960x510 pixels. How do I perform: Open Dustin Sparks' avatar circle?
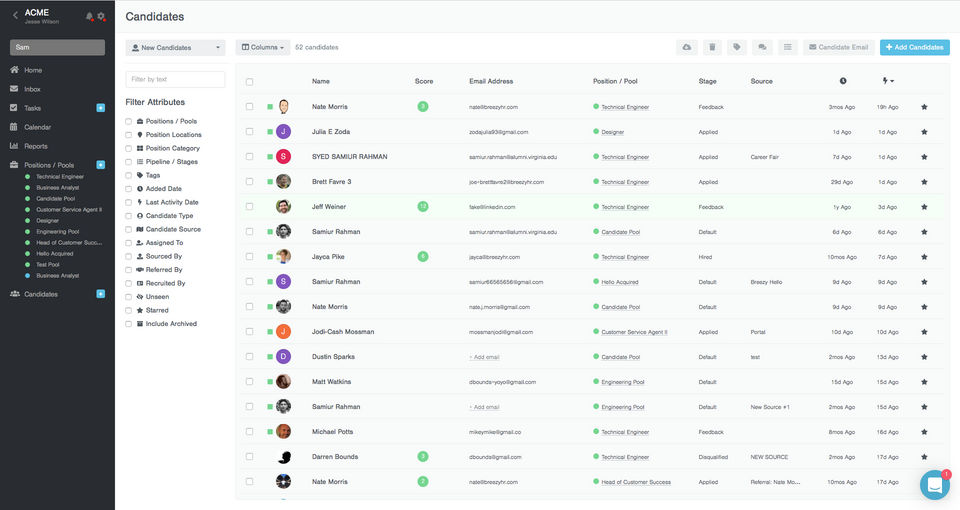pos(283,356)
